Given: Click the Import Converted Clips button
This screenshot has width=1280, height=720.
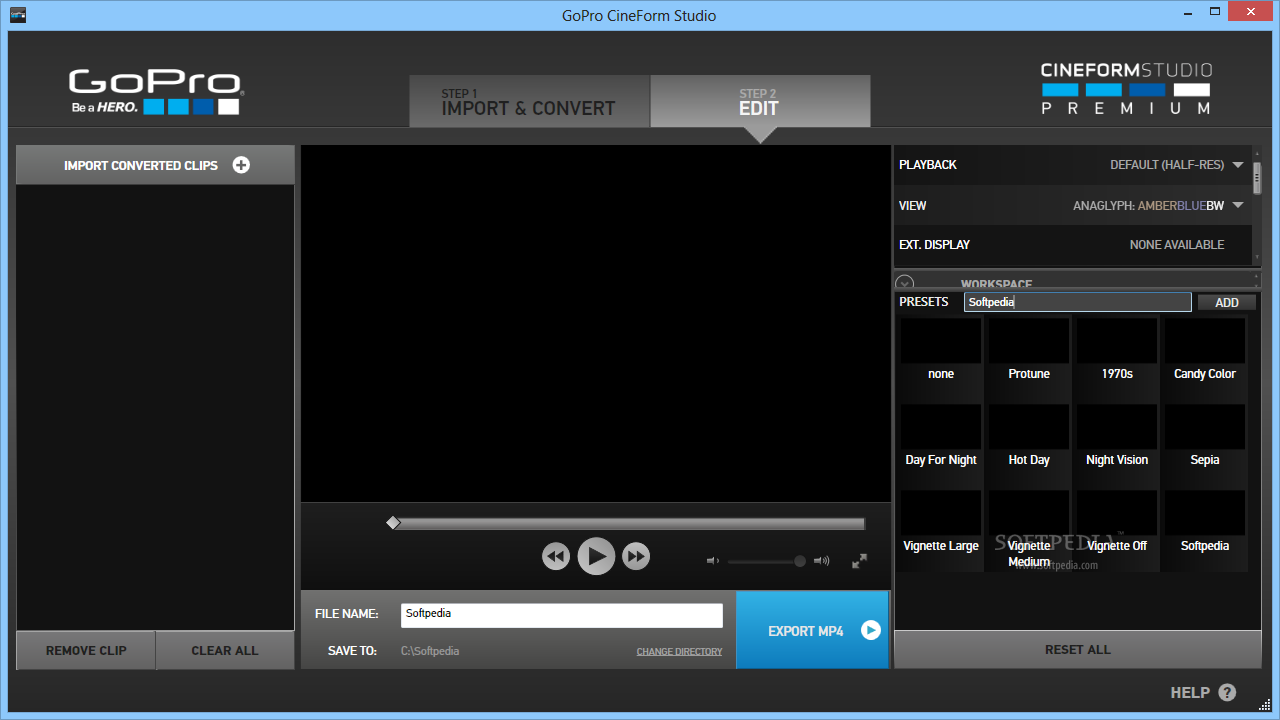Looking at the screenshot, I should (155, 165).
